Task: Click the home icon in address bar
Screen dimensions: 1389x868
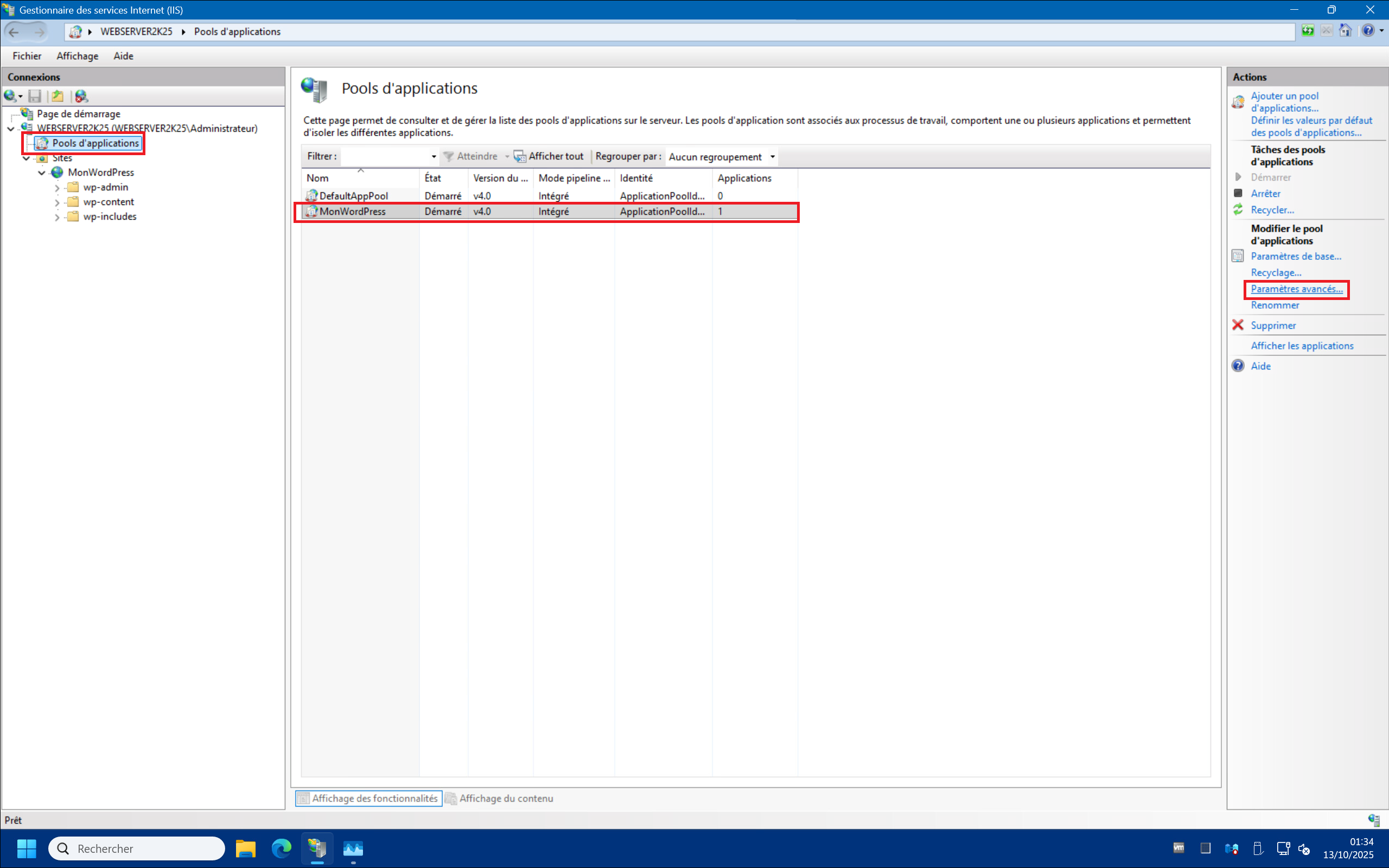Action: click(x=1346, y=31)
